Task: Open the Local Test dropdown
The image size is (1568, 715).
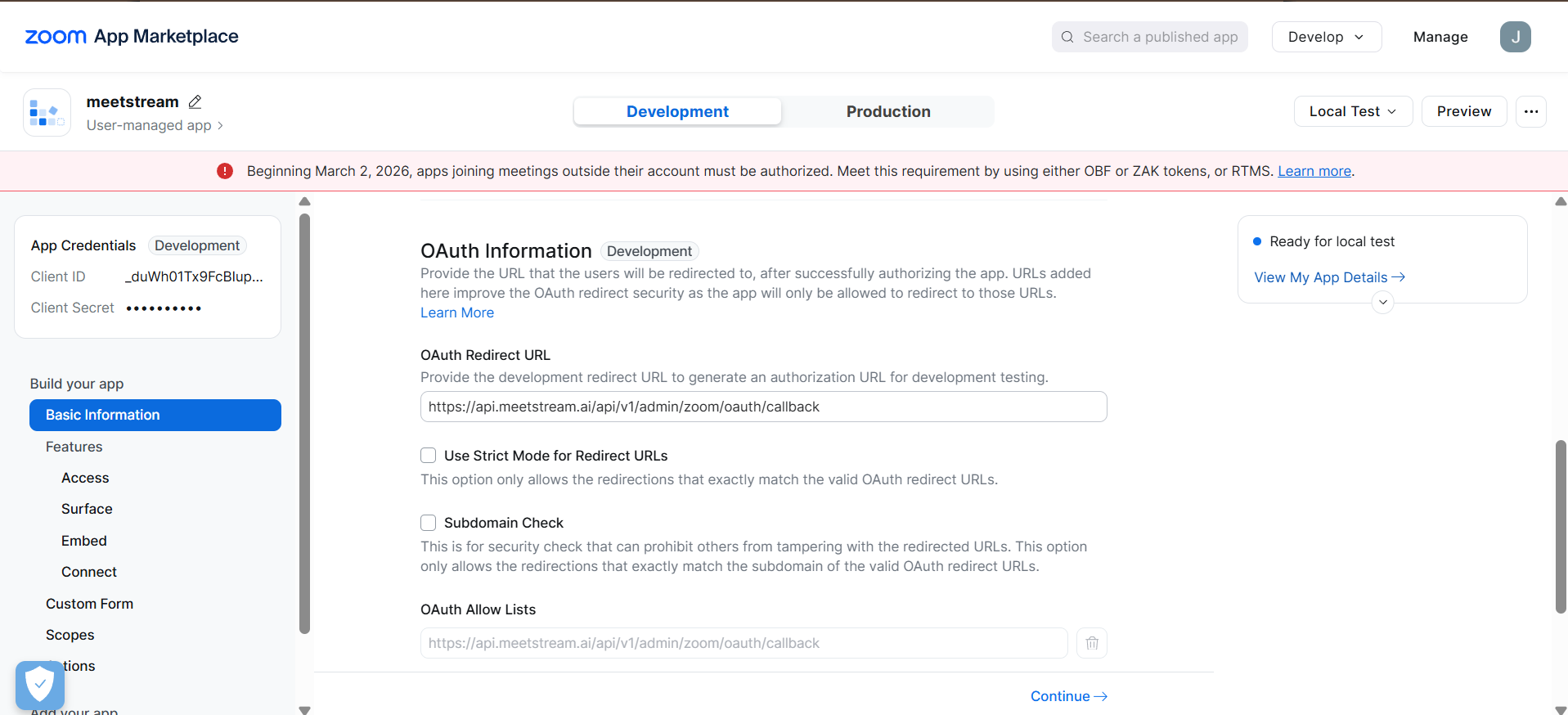Action: 1353,111
